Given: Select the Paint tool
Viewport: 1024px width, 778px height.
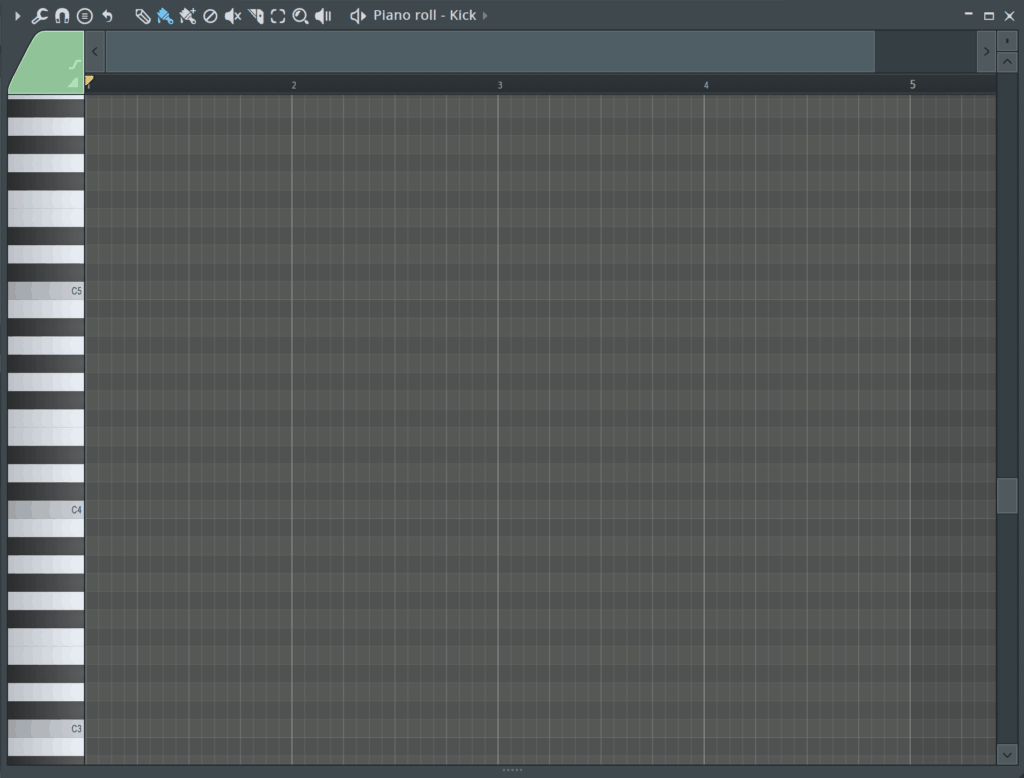Looking at the screenshot, I should [166, 15].
